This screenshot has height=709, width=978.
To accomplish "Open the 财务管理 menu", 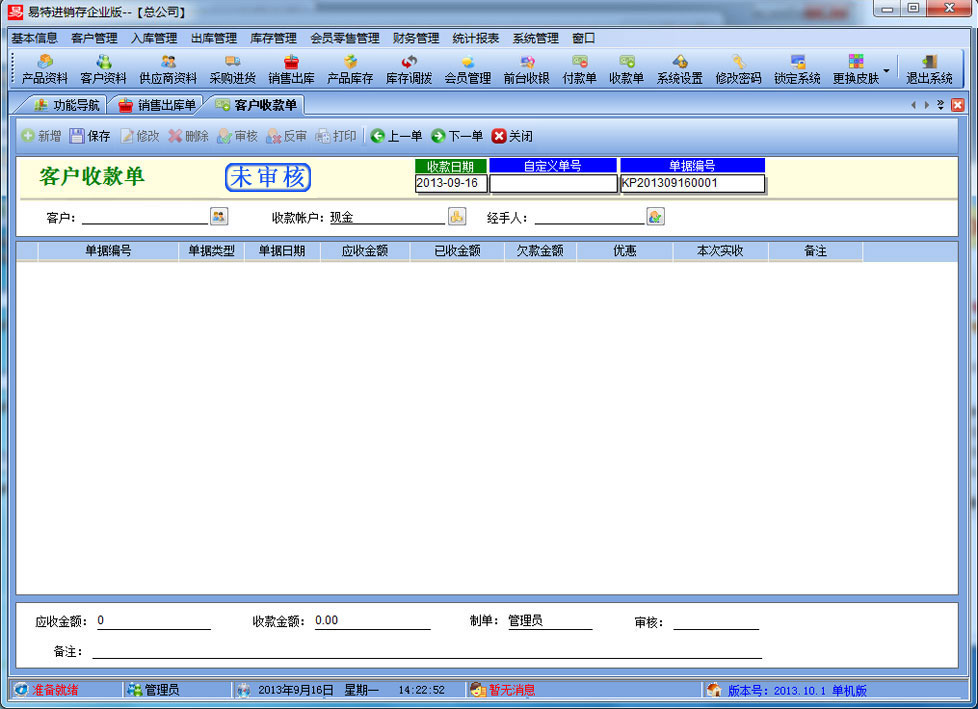I will [x=416, y=38].
